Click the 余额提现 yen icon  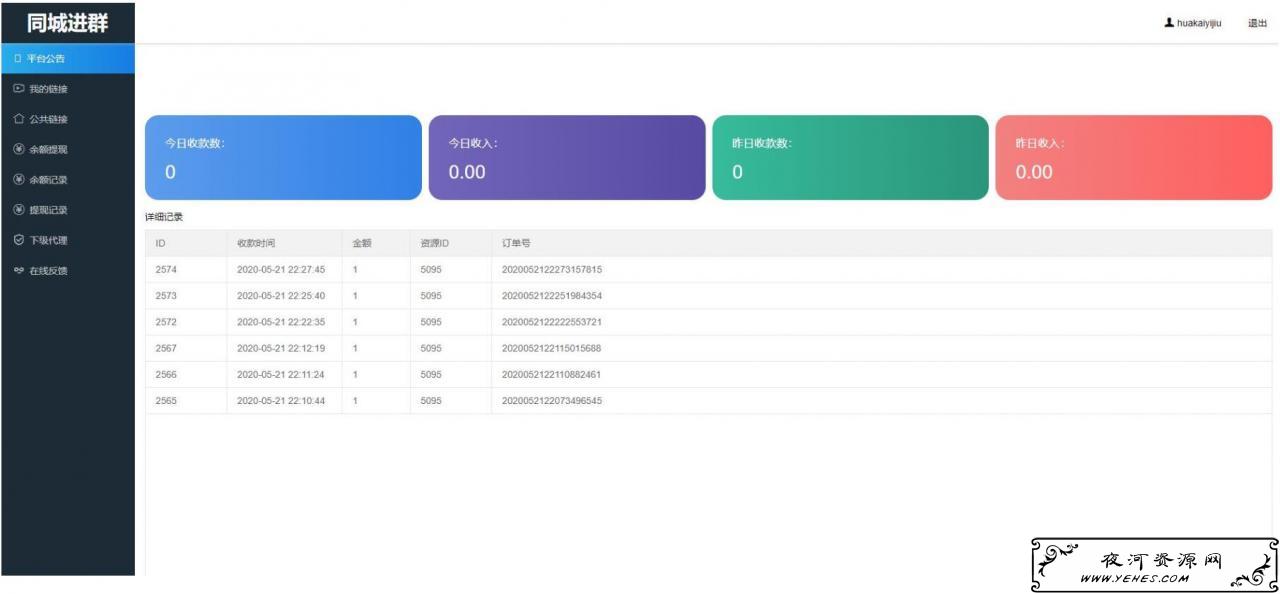point(18,150)
